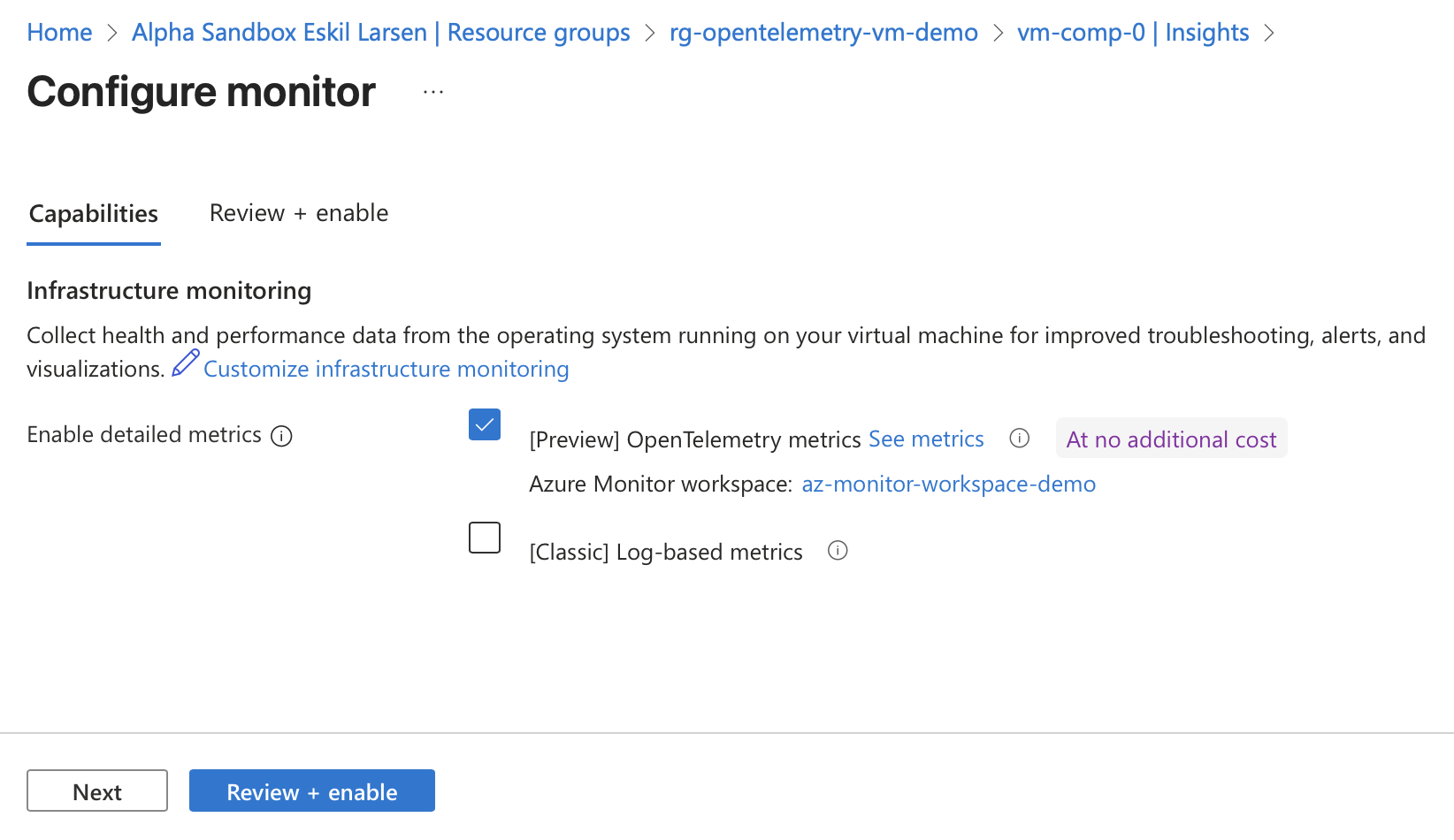Screen dimensions: 1454x840
Task: Click the info icon next to Enable detailed metrics
Action: tap(281, 436)
